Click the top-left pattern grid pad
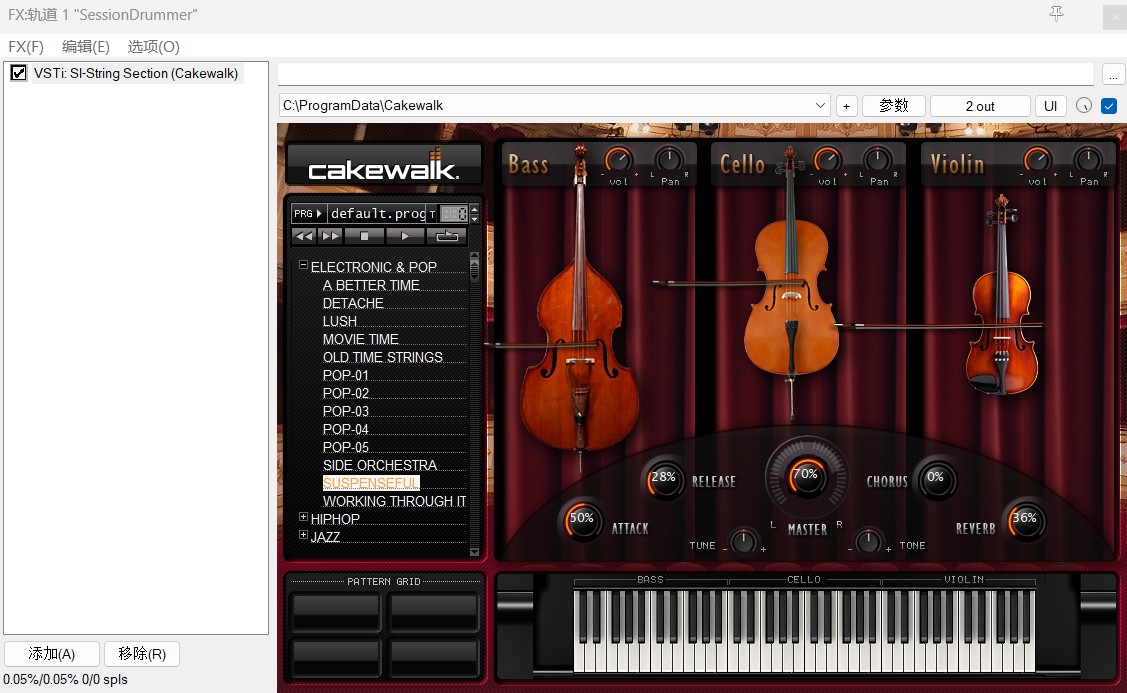The height and width of the screenshot is (693, 1127). coord(336,612)
